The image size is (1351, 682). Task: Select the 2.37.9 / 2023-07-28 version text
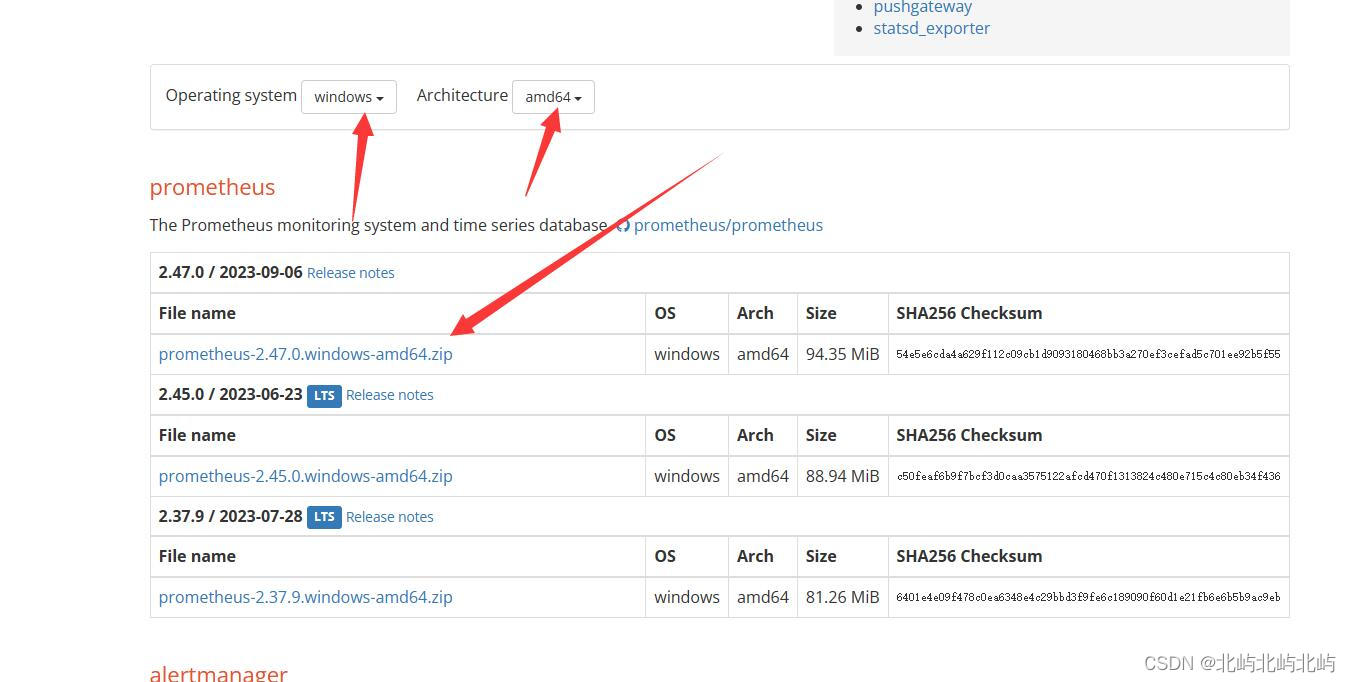(230, 516)
